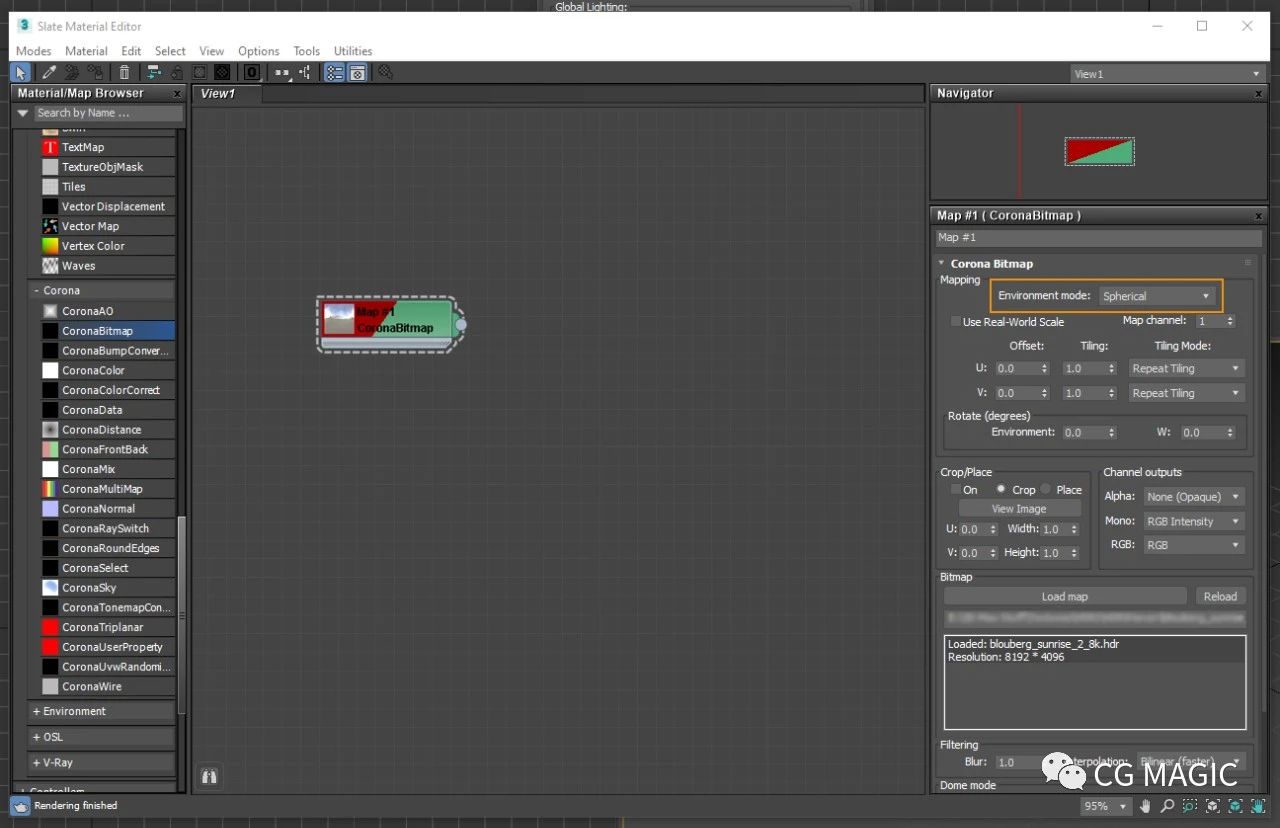Screen dimensions: 1280x828
Task: Open RGB channel output dropdown
Action: [x=1194, y=546]
